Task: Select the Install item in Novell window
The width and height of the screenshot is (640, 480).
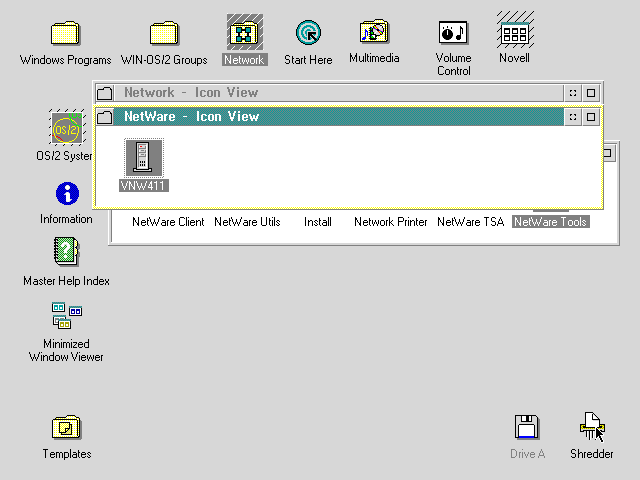Action: (x=318, y=222)
